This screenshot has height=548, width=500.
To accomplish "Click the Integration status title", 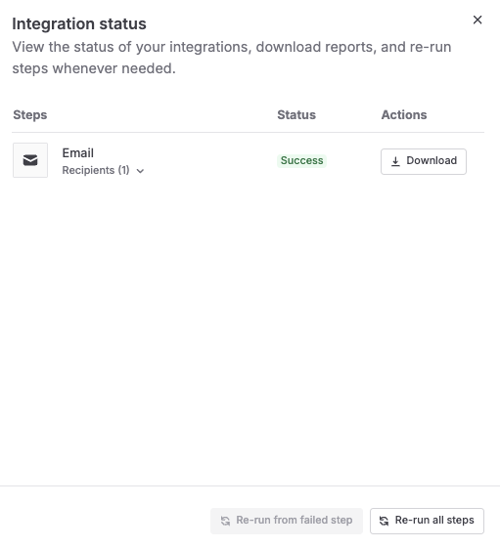I will pyautogui.click(x=79, y=24).
